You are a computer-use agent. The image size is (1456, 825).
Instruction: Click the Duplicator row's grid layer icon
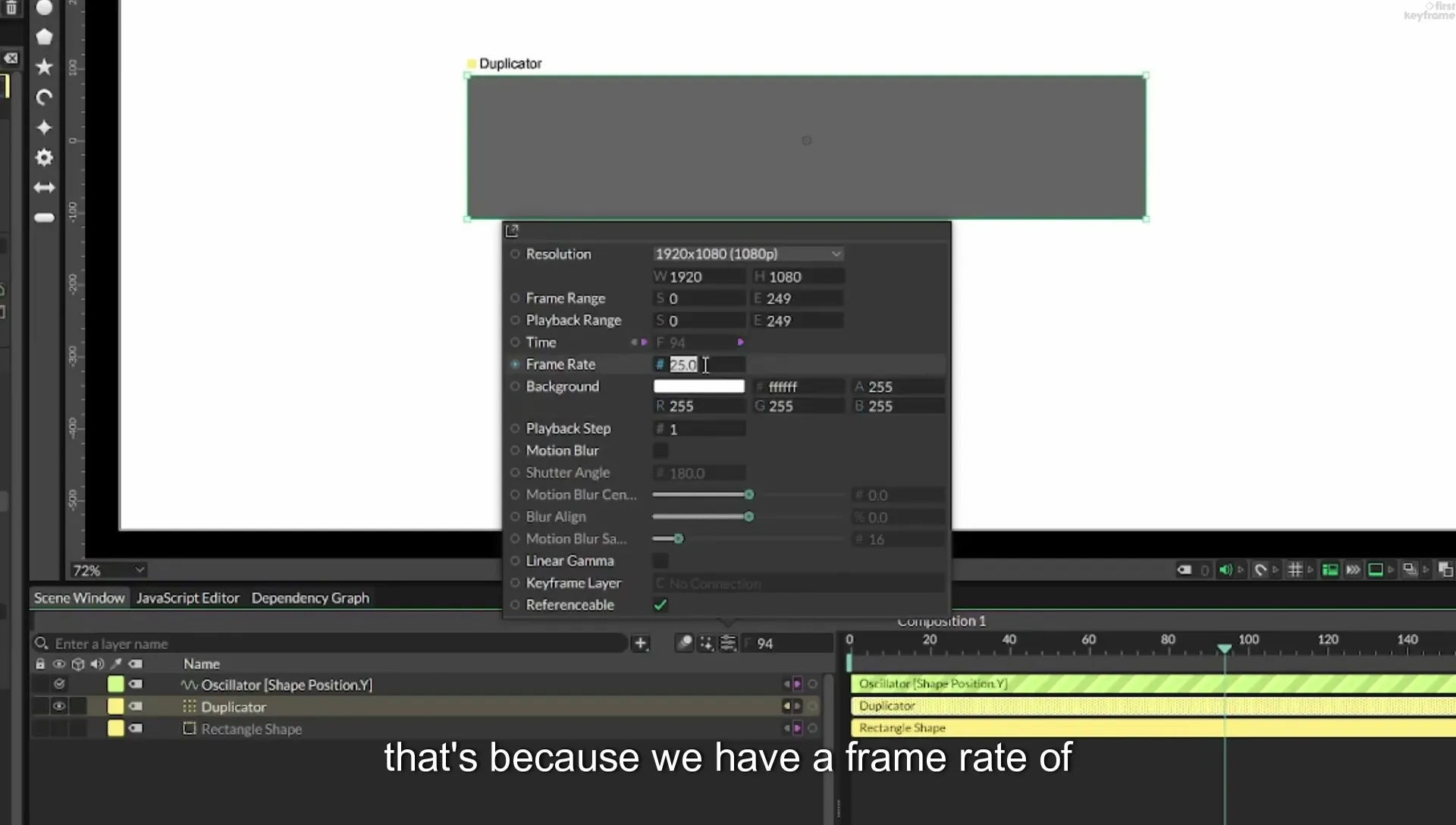click(x=189, y=707)
